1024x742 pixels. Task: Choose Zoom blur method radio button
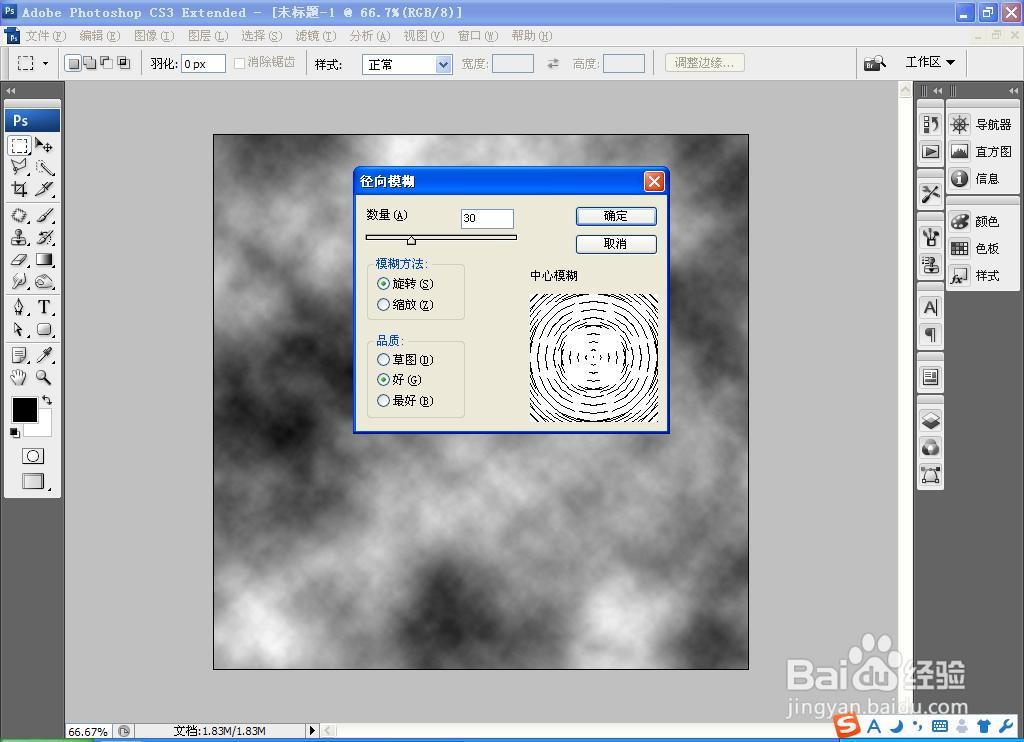point(383,304)
